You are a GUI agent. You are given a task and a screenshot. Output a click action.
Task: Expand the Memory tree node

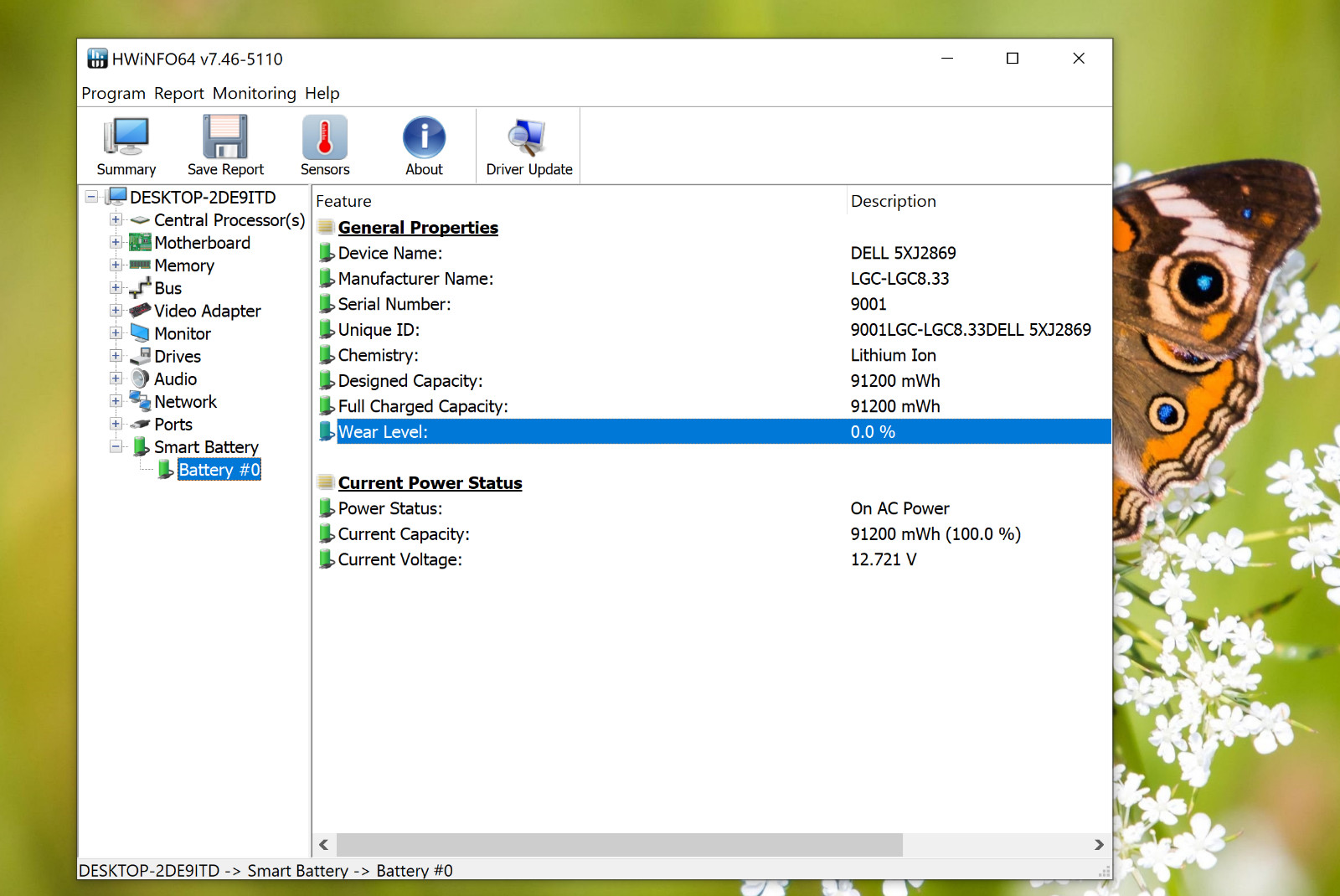tap(116, 265)
